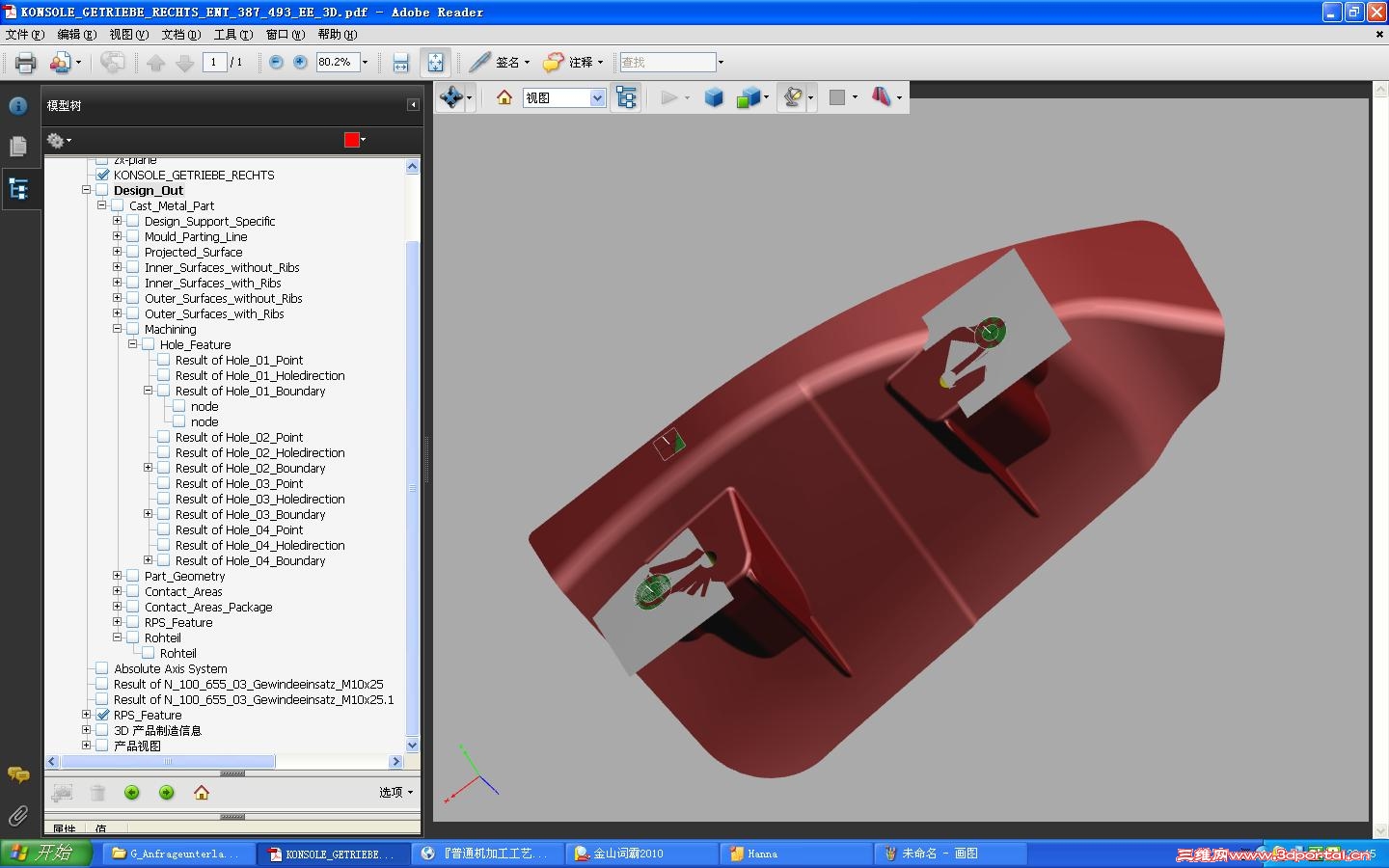Check the Machining checkbox
Viewport: 1389px width, 868px height.
click(x=133, y=329)
